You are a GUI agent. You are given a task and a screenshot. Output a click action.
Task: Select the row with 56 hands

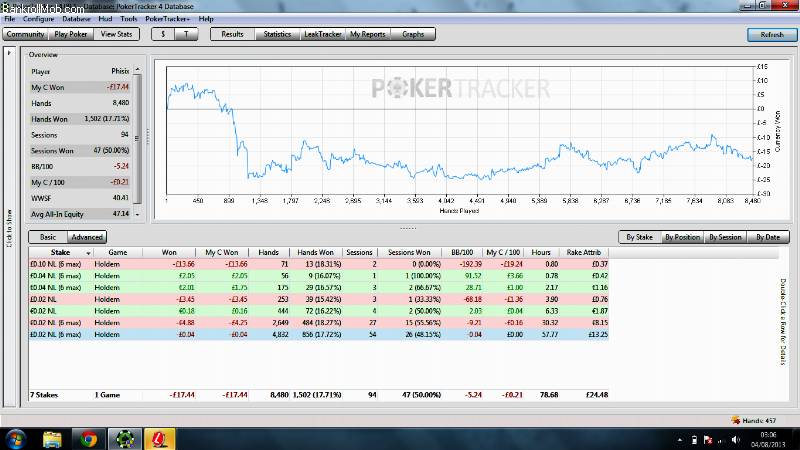pos(318,276)
